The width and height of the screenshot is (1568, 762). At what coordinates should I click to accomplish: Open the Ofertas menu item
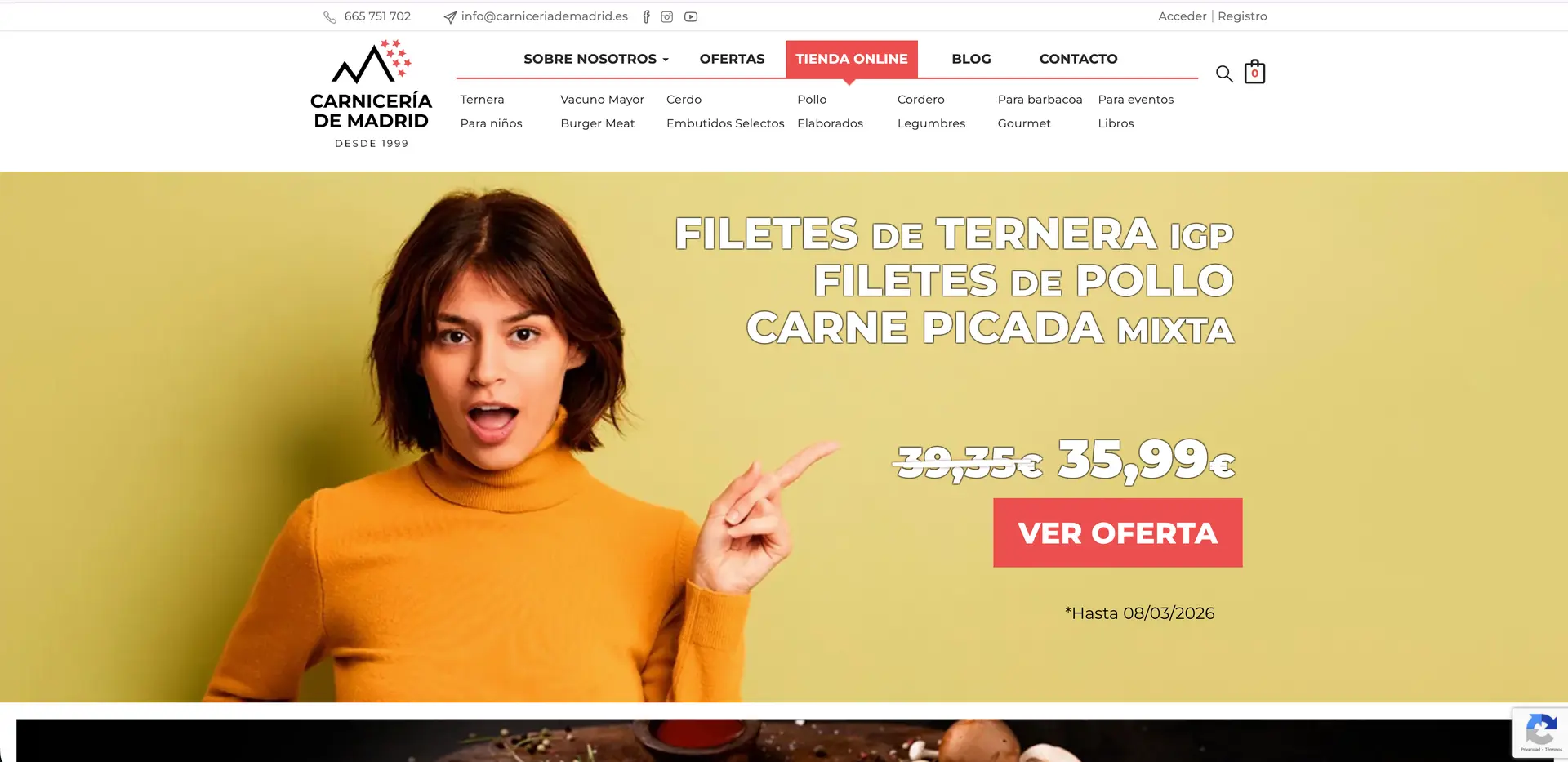pos(732,59)
